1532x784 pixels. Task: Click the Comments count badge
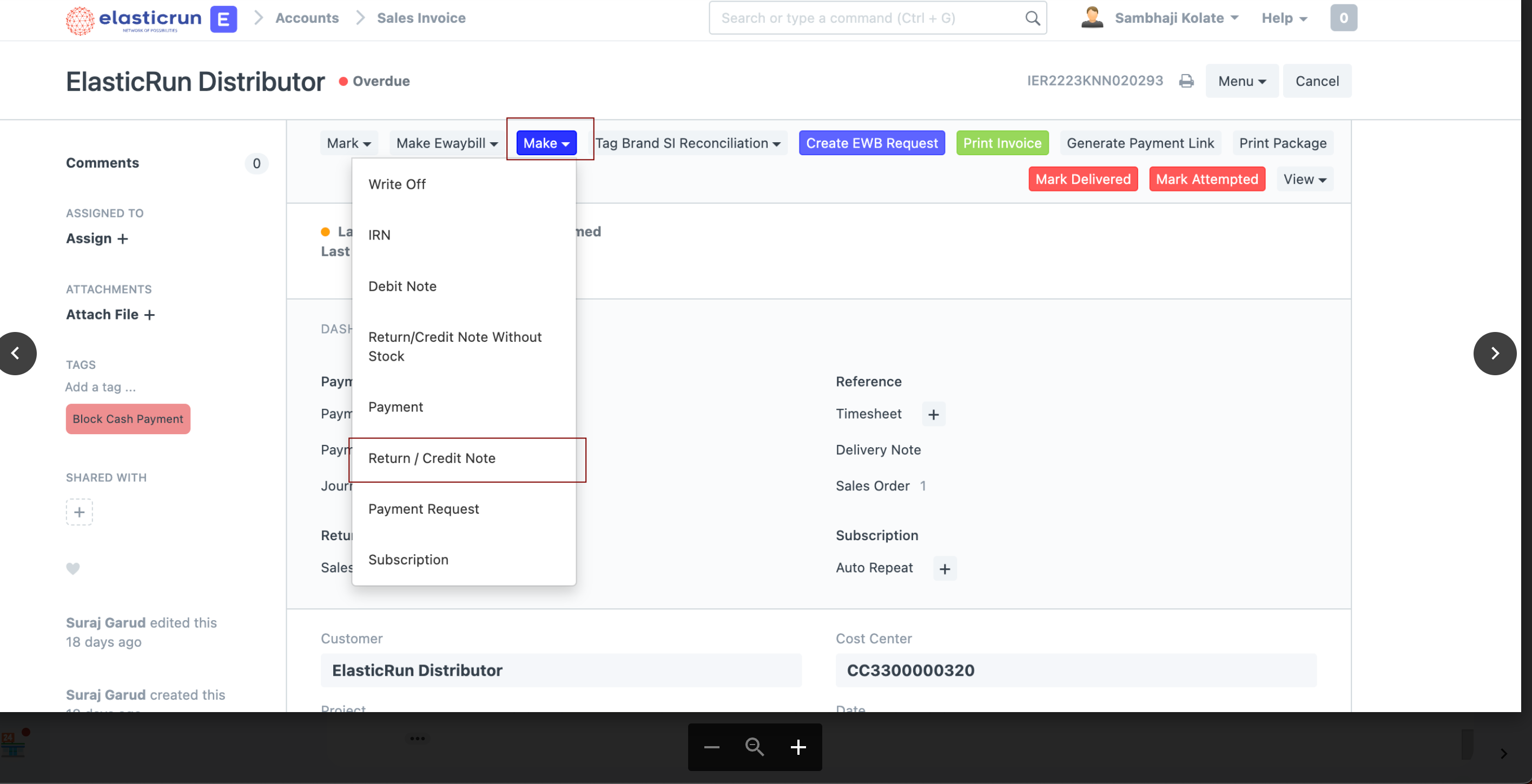tap(256, 163)
